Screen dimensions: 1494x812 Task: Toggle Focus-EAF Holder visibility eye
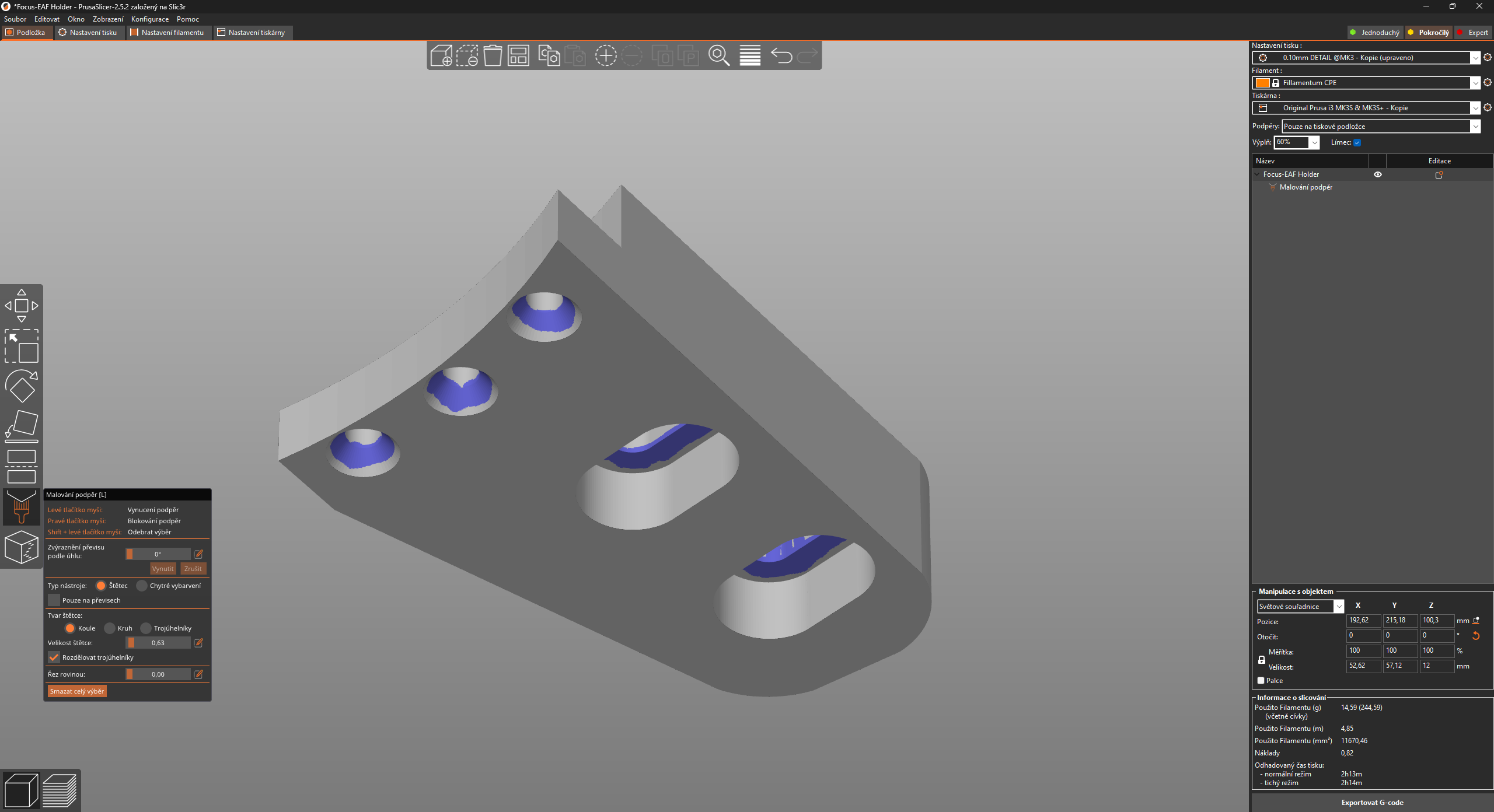[x=1378, y=174]
